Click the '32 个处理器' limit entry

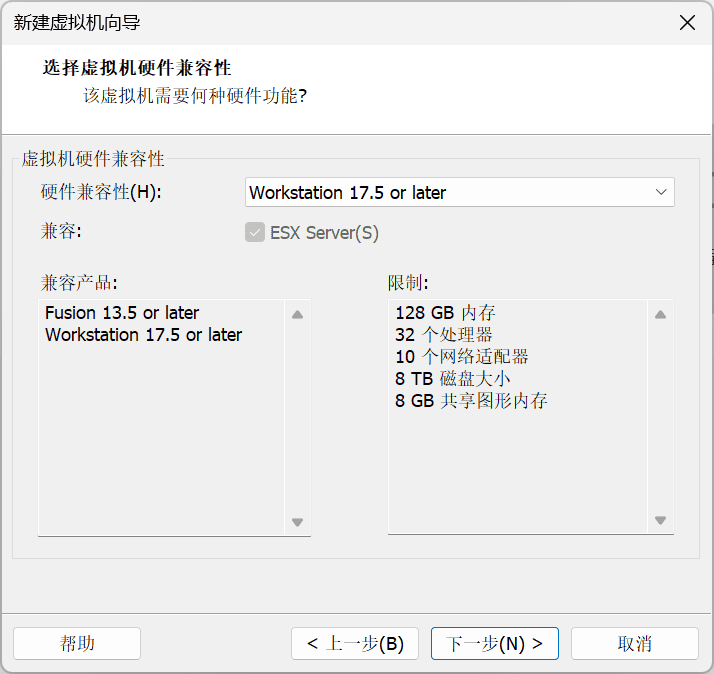tap(444, 335)
